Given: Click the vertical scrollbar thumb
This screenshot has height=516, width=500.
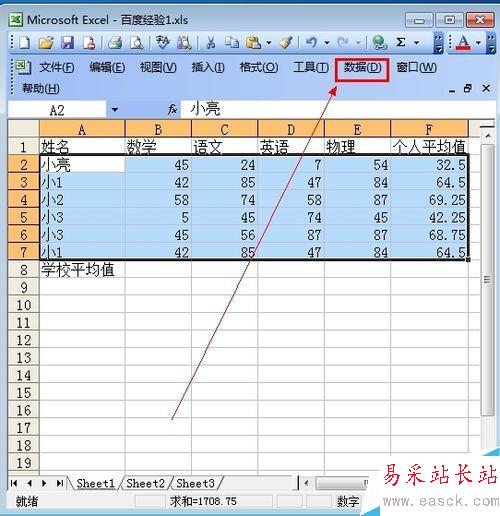Looking at the screenshot, I should pyautogui.click(x=487, y=280).
